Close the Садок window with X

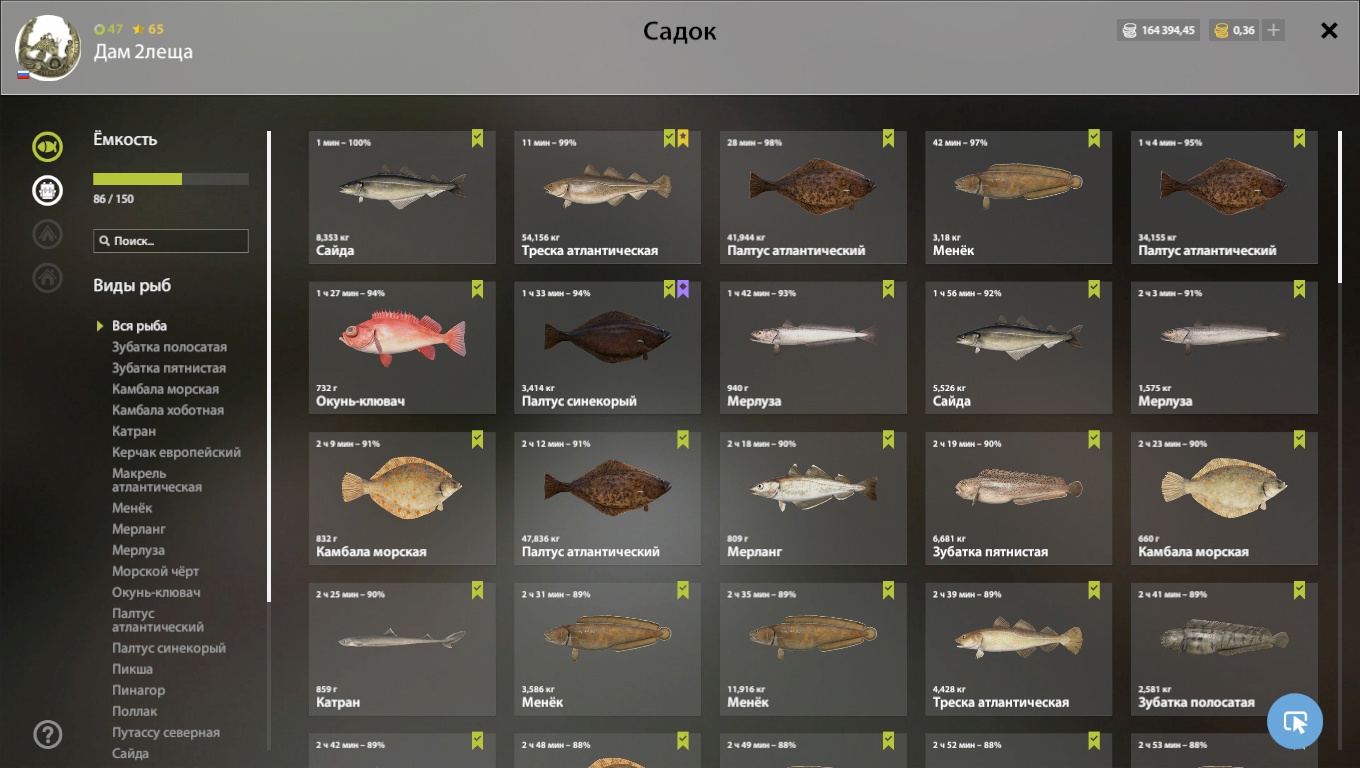point(1329,30)
